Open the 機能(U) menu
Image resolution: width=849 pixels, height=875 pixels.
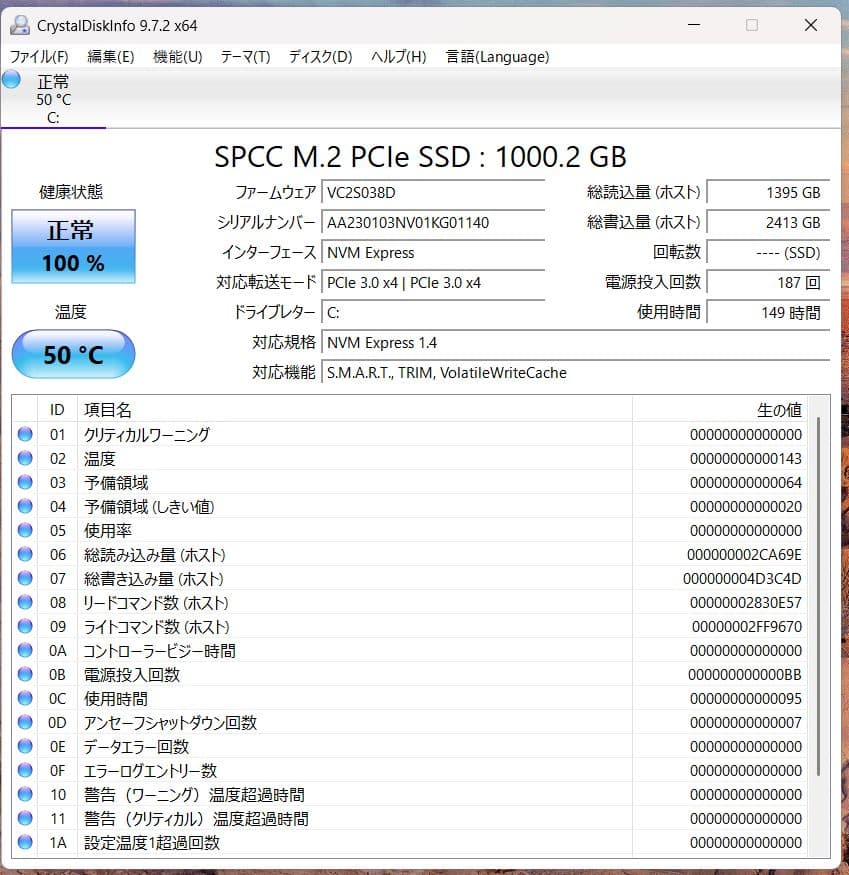178,57
